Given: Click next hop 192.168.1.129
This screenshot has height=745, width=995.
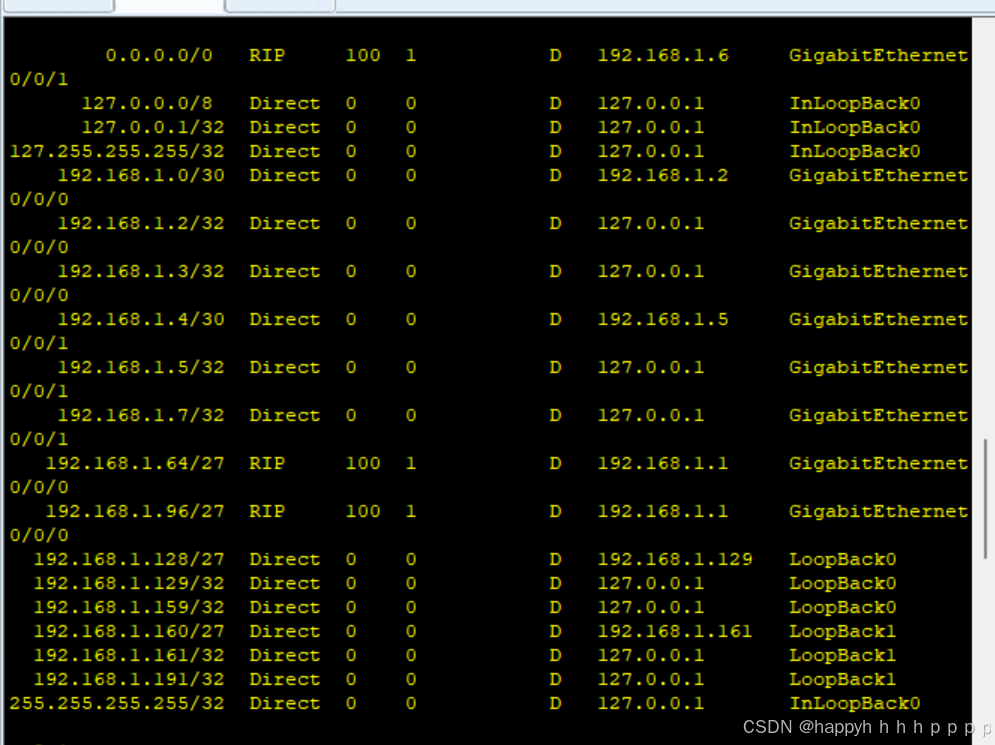Looking at the screenshot, I should (x=675, y=559).
